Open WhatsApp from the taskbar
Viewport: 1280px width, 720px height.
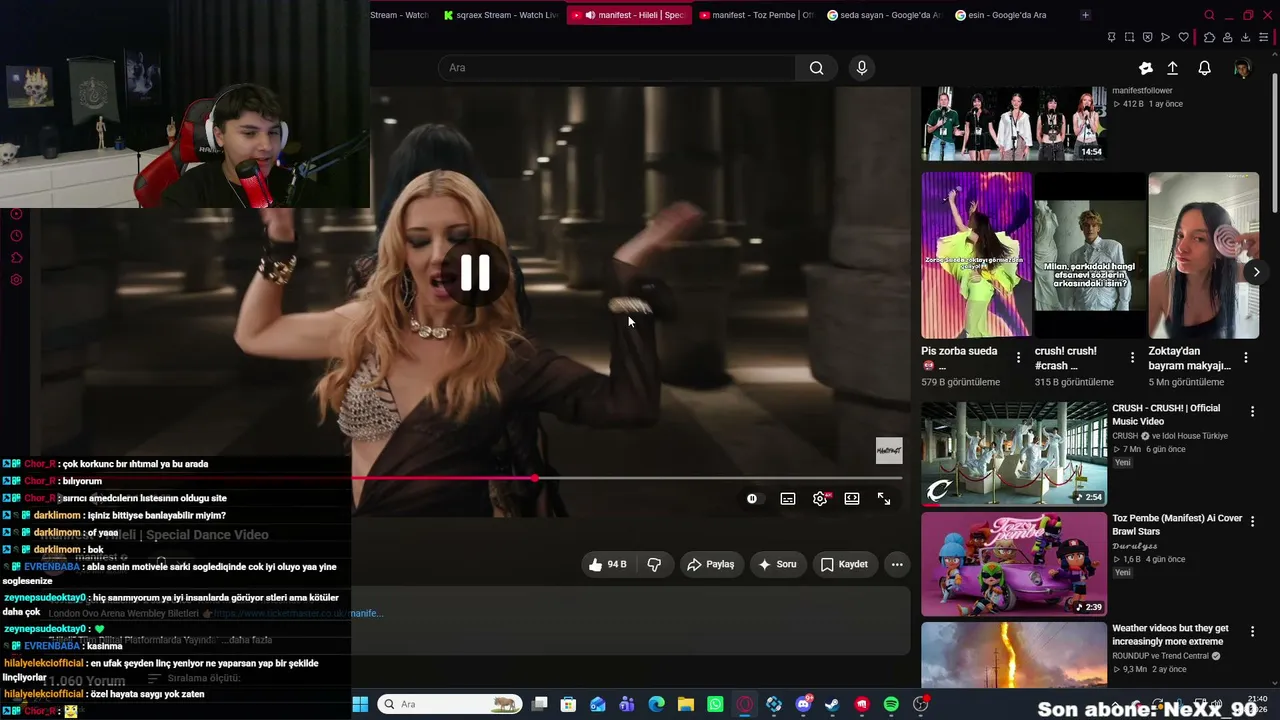point(715,704)
